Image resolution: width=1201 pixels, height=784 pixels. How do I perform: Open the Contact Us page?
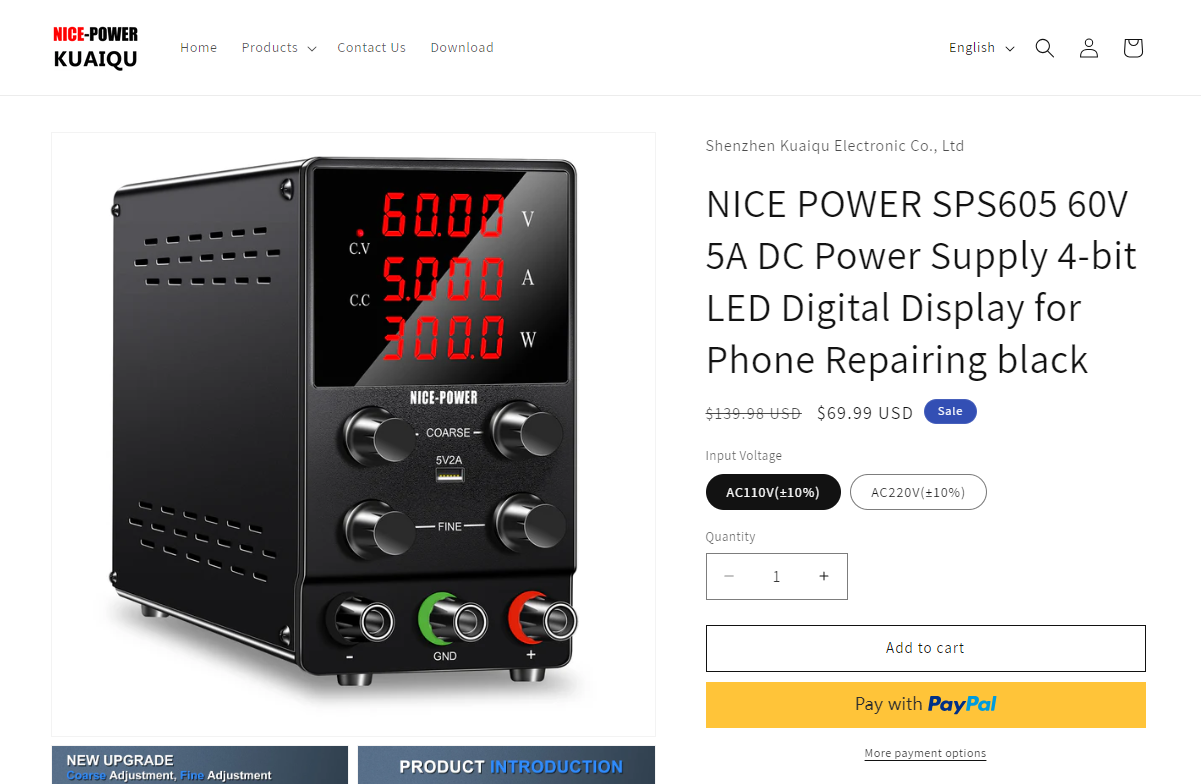coord(371,48)
